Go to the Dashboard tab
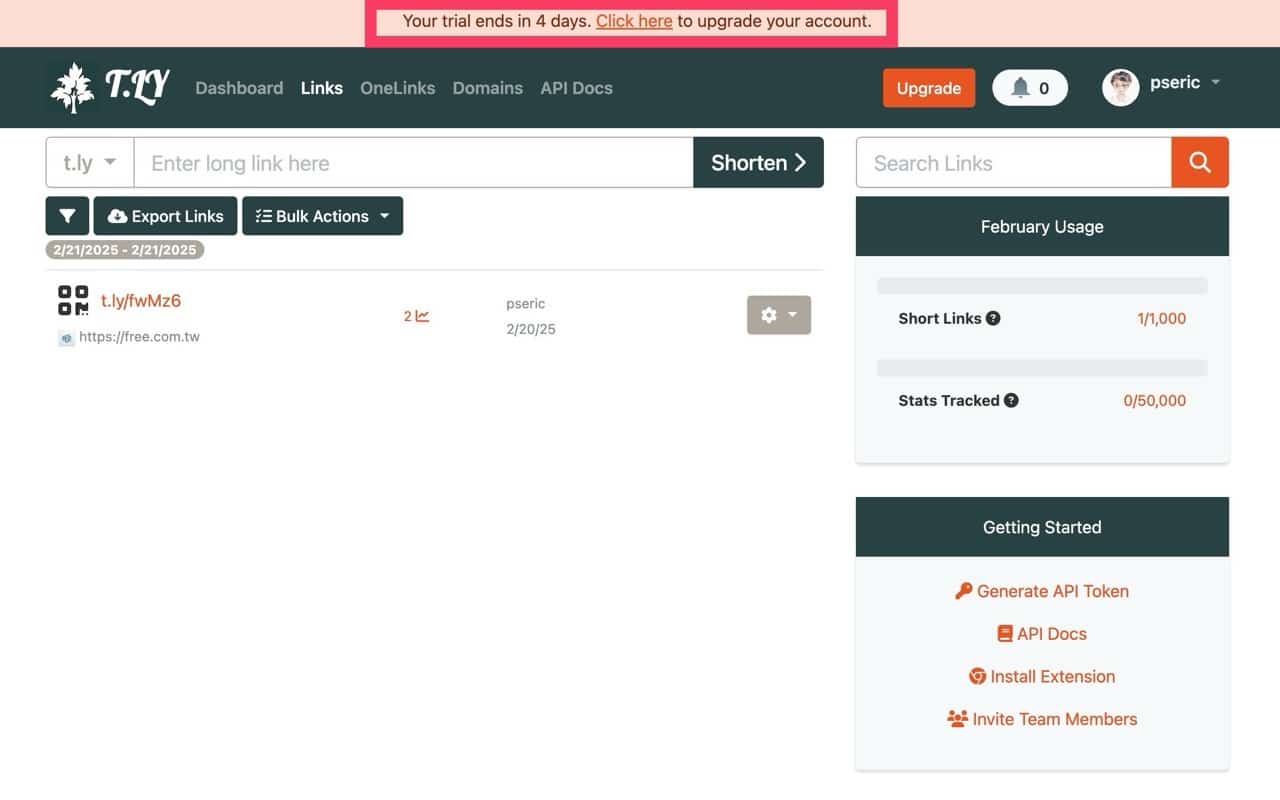The height and width of the screenshot is (800, 1280). tap(239, 88)
